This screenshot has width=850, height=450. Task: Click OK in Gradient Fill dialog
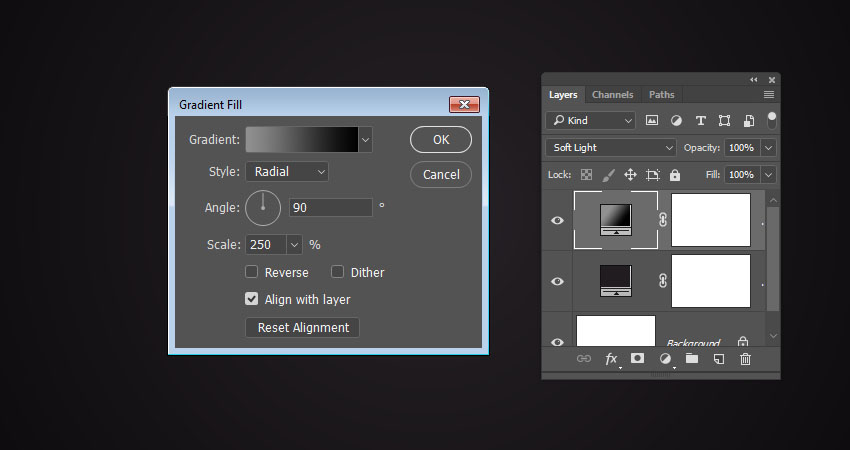[441, 140]
